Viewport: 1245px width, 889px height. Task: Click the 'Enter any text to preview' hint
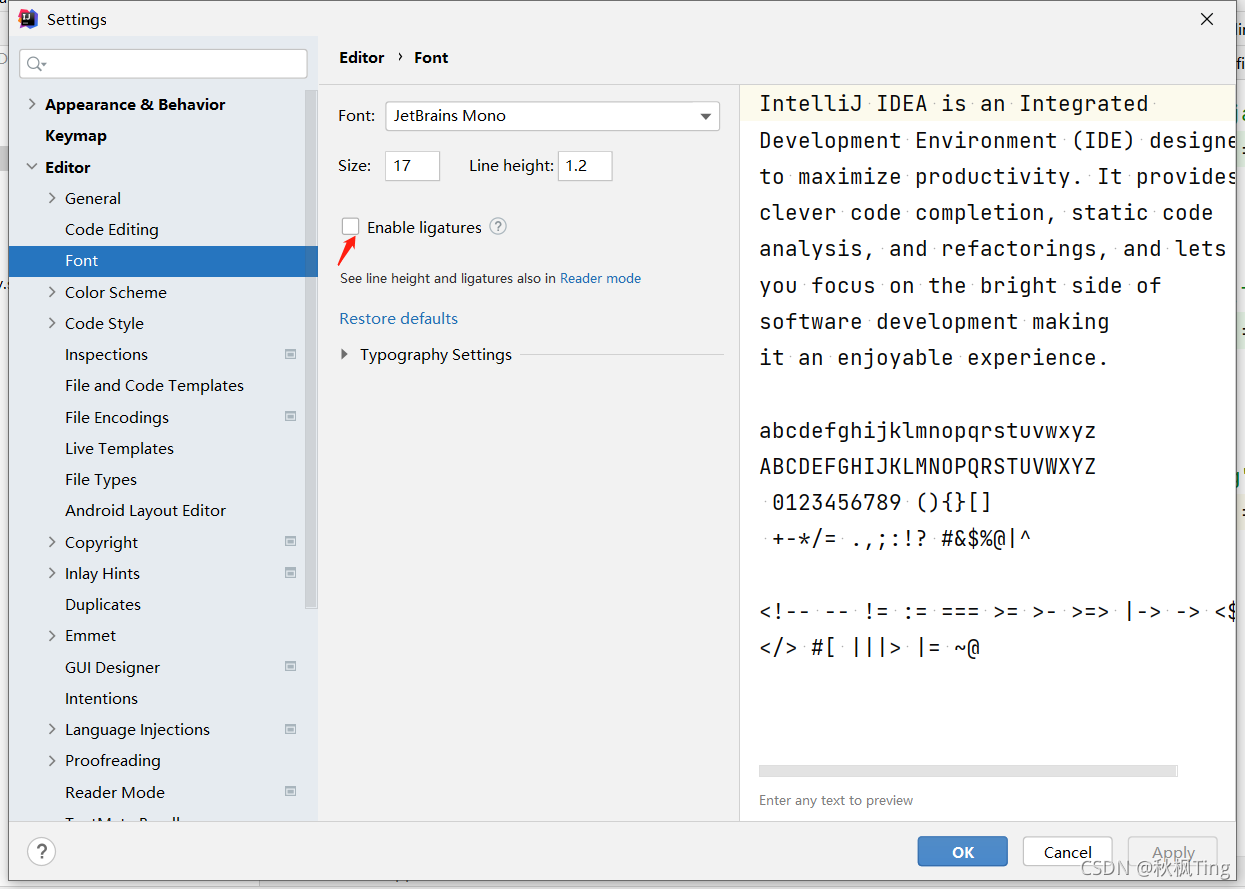pyautogui.click(x=836, y=800)
